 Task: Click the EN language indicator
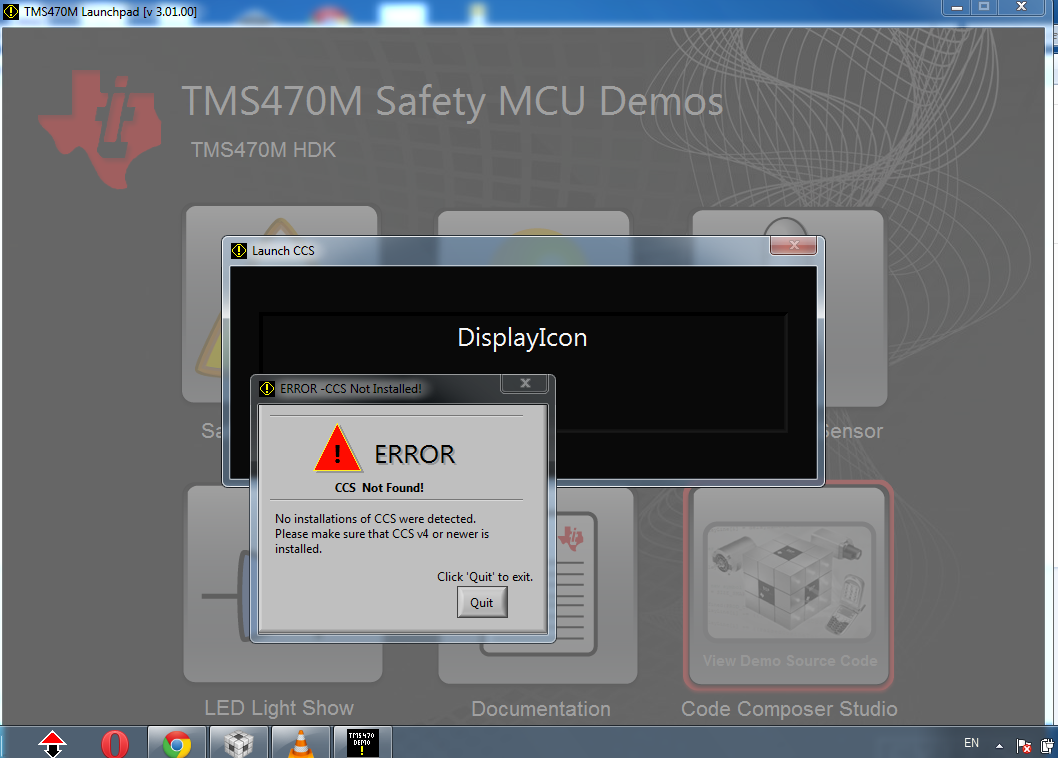click(x=971, y=742)
